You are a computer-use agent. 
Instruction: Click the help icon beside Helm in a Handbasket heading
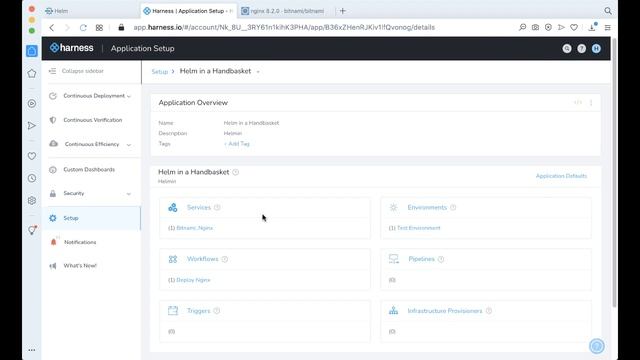236,172
